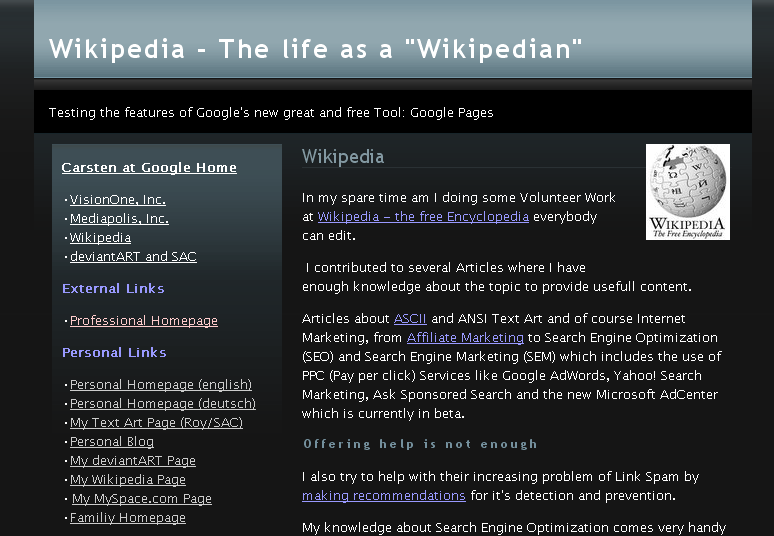774x536 pixels.
Task: Open the Affiliate Marketing link
Action: [465, 338]
